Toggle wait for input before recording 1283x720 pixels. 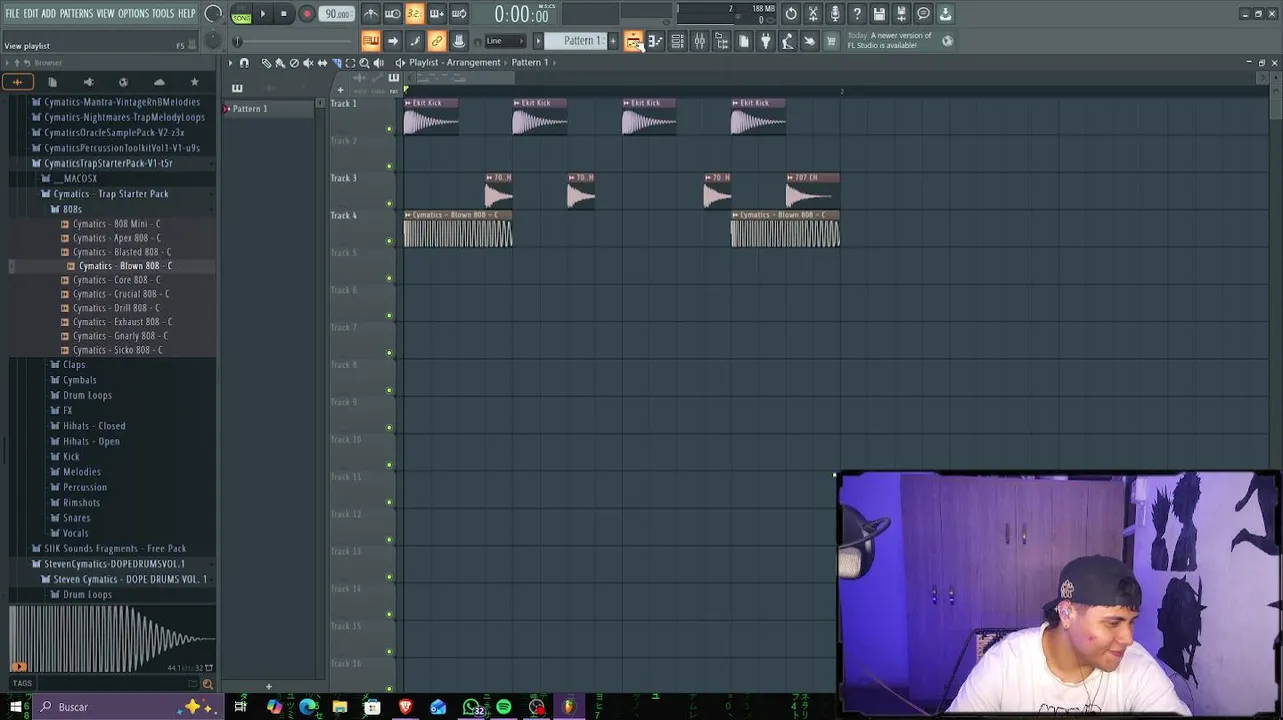point(393,14)
